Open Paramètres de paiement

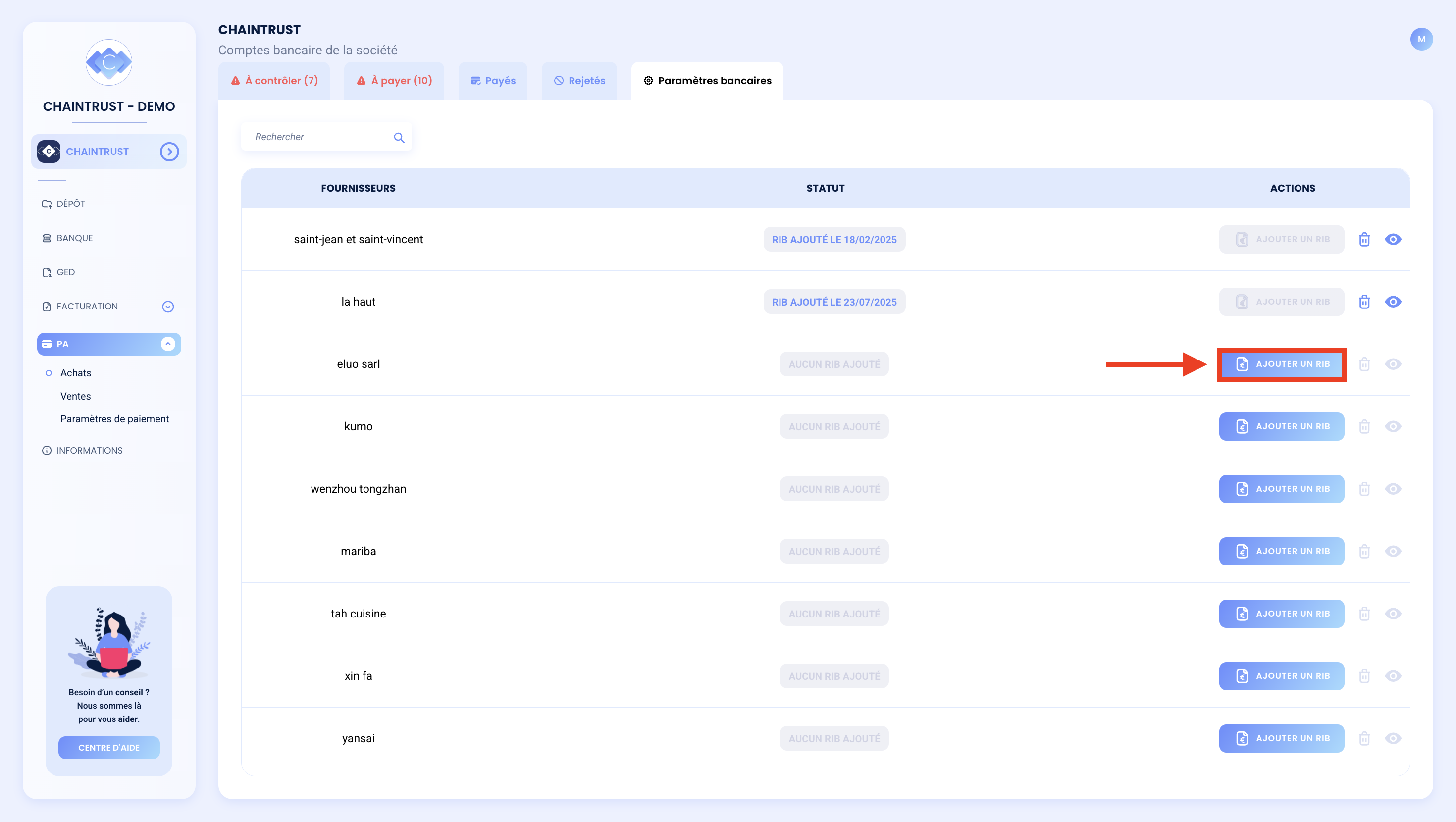tap(115, 419)
